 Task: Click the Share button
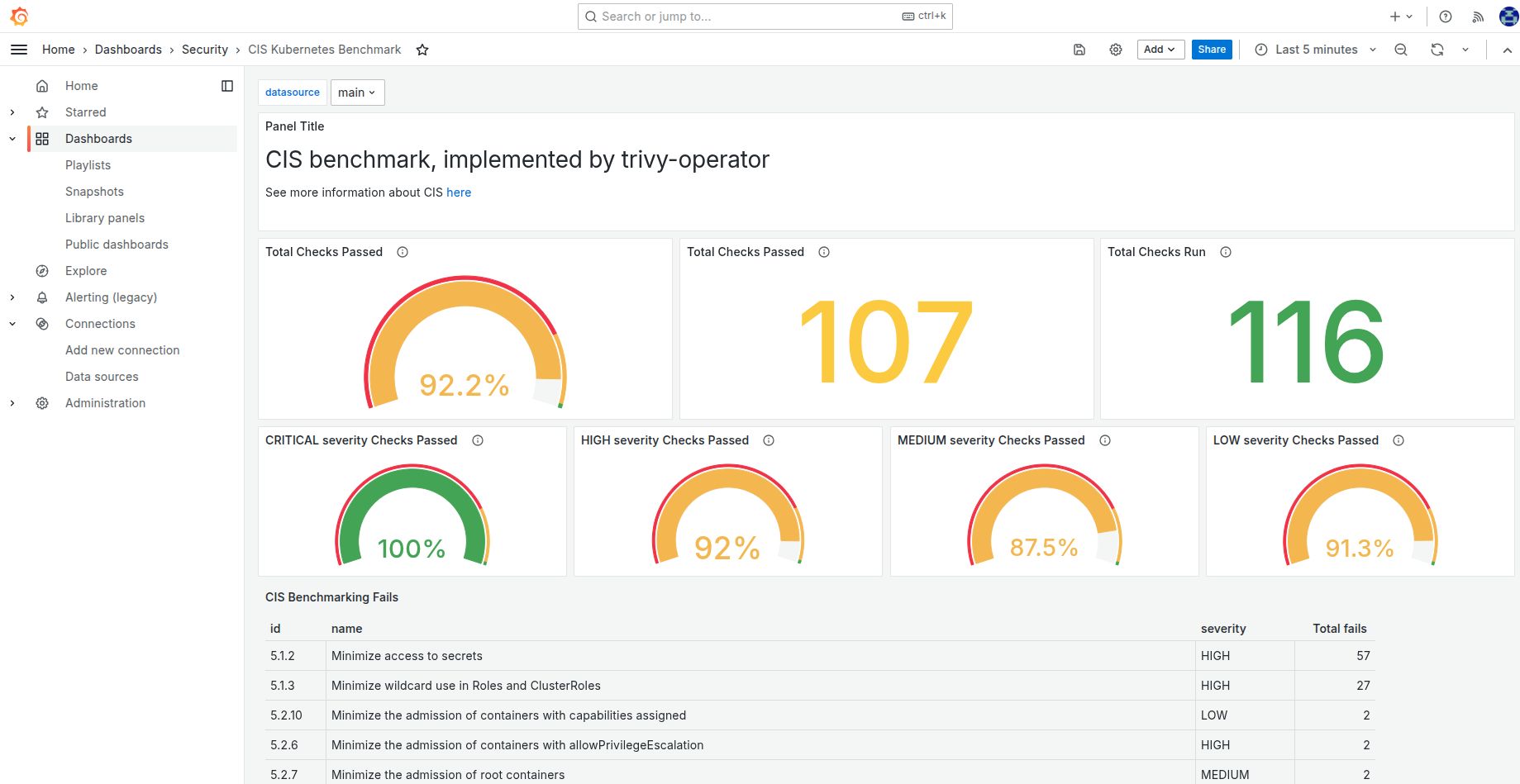(x=1212, y=50)
